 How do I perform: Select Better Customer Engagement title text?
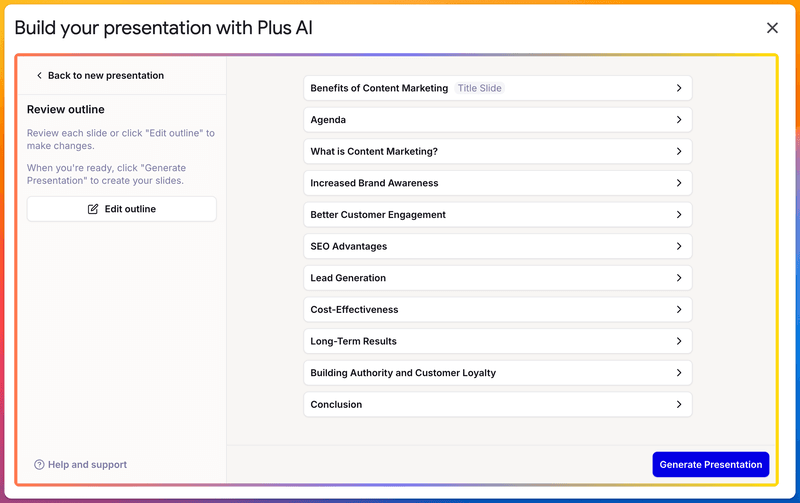(378, 215)
